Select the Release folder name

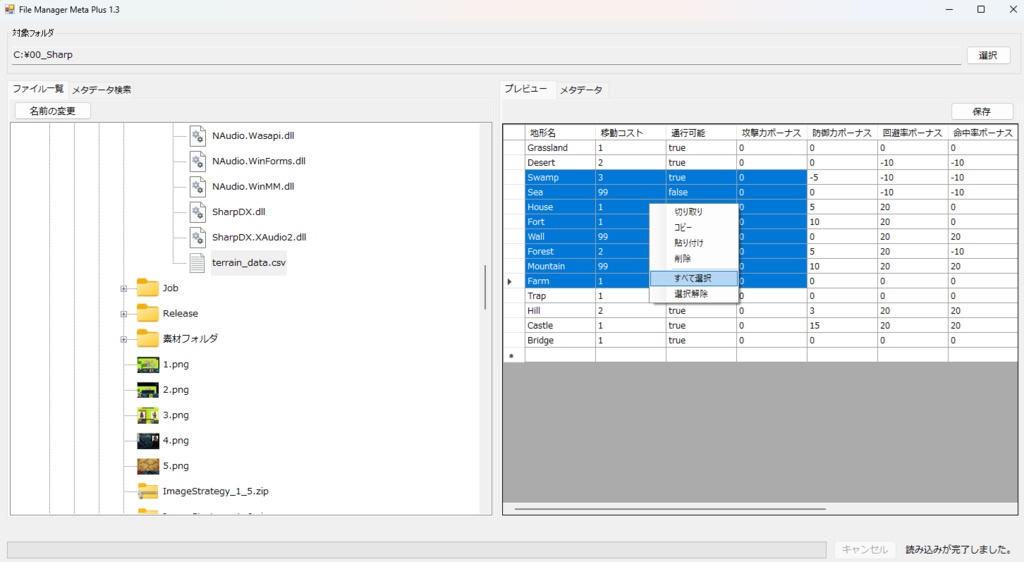(180, 313)
